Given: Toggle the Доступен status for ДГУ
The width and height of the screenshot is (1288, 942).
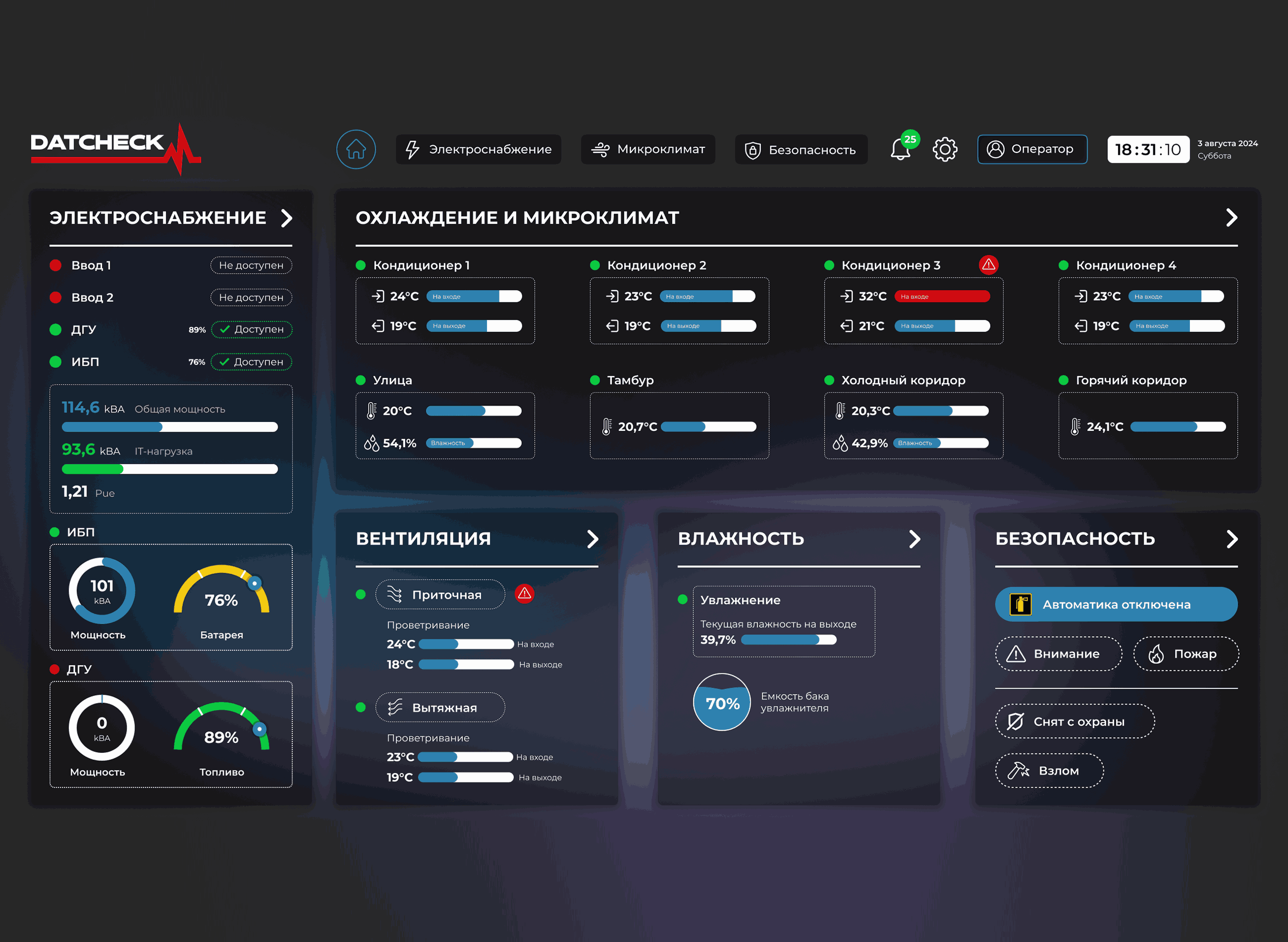Looking at the screenshot, I should pyautogui.click(x=252, y=329).
